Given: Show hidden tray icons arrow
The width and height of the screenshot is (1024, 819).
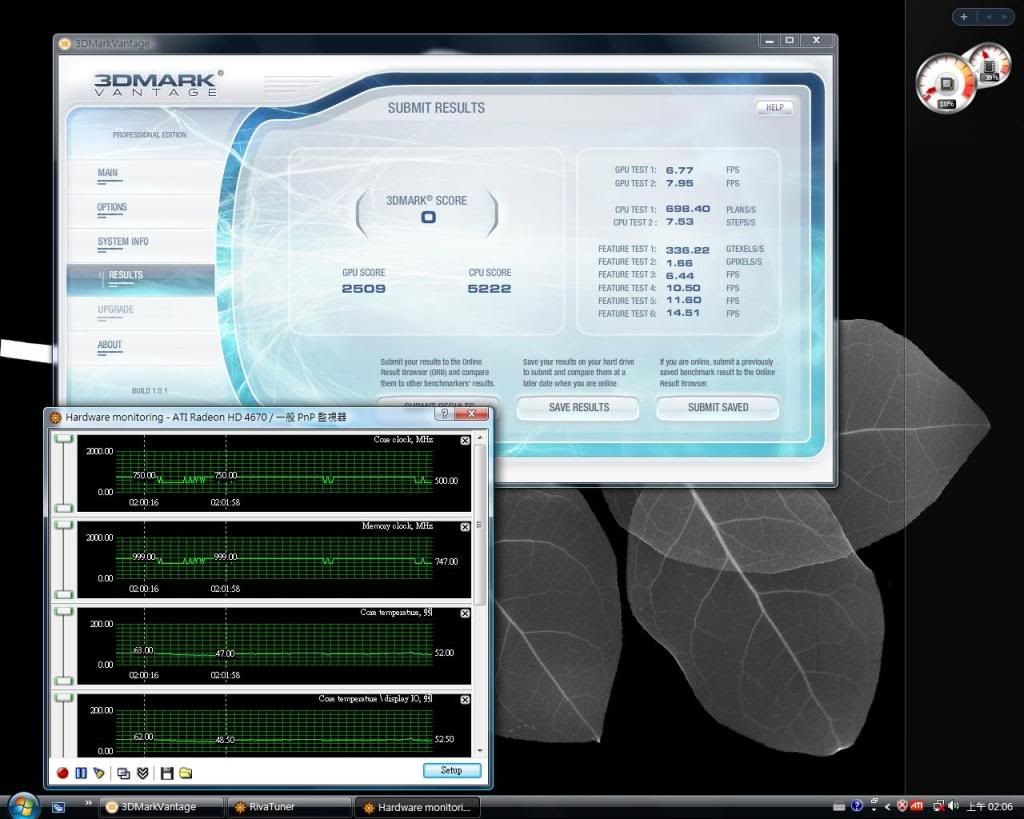Looking at the screenshot, I should [888, 807].
